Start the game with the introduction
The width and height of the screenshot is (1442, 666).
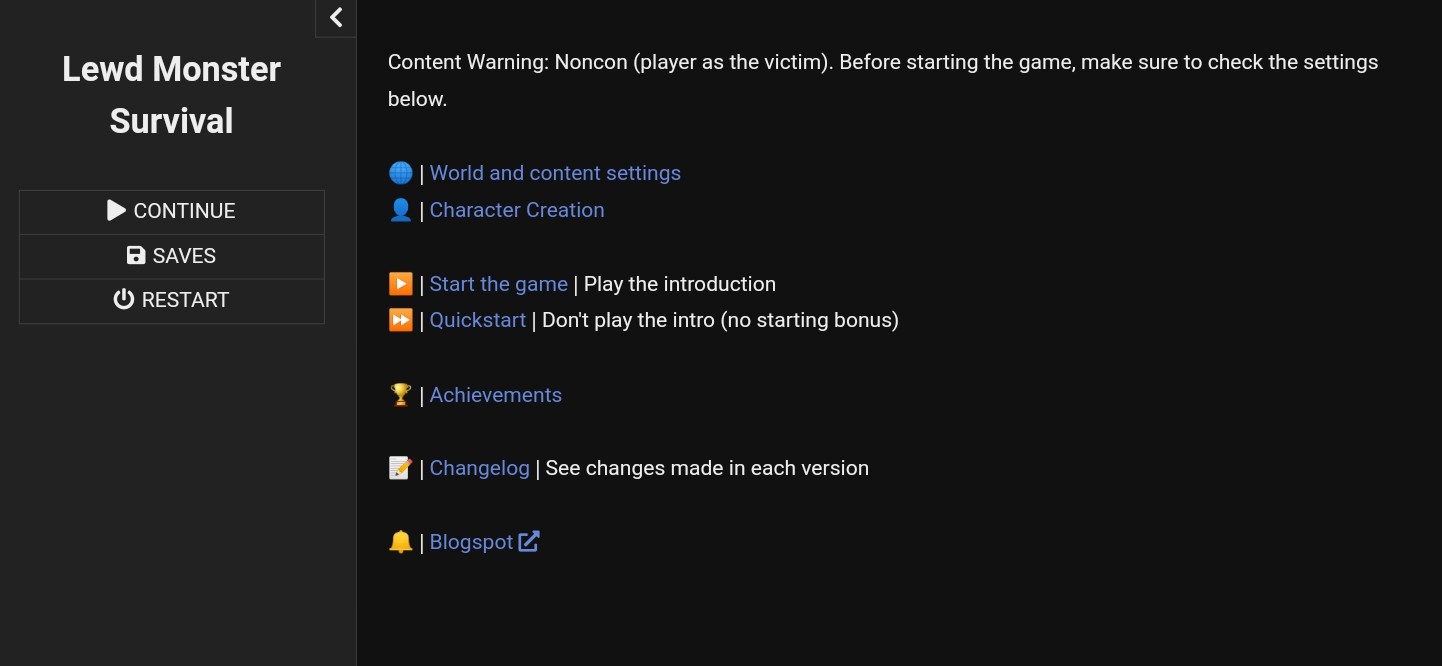coord(498,284)
